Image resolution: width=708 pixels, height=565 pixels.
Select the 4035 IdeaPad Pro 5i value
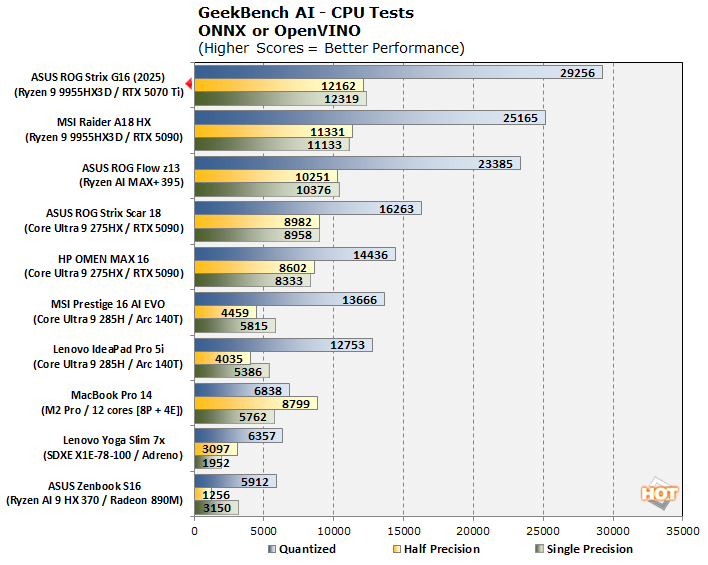(229, 359)
